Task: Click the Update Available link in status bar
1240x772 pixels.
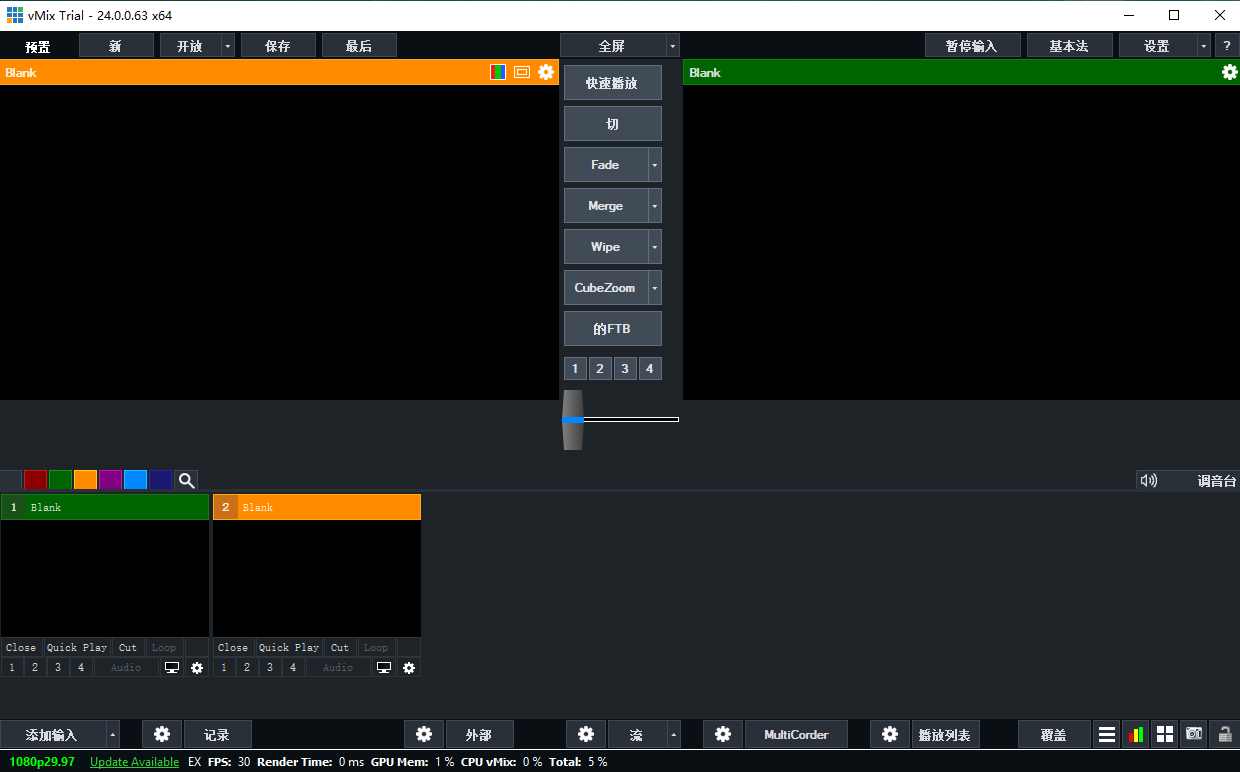Action: tap(134, 761)
